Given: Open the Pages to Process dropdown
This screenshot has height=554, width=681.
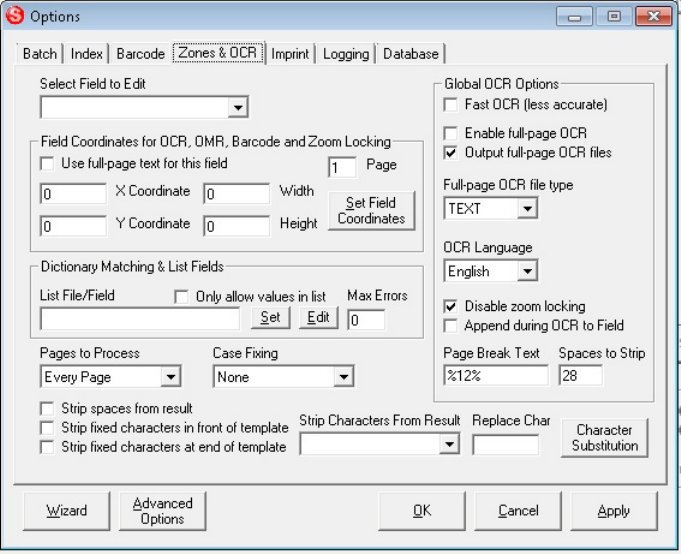Looking at the screenshot, I should (x=111, y=376).
